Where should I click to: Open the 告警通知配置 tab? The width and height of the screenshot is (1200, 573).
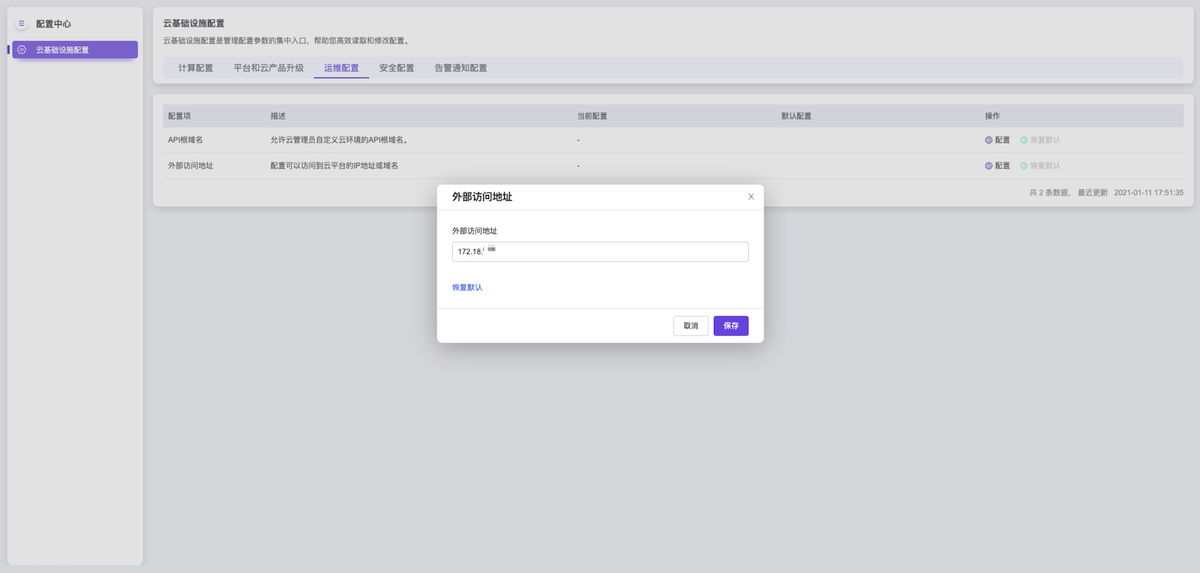460,68
